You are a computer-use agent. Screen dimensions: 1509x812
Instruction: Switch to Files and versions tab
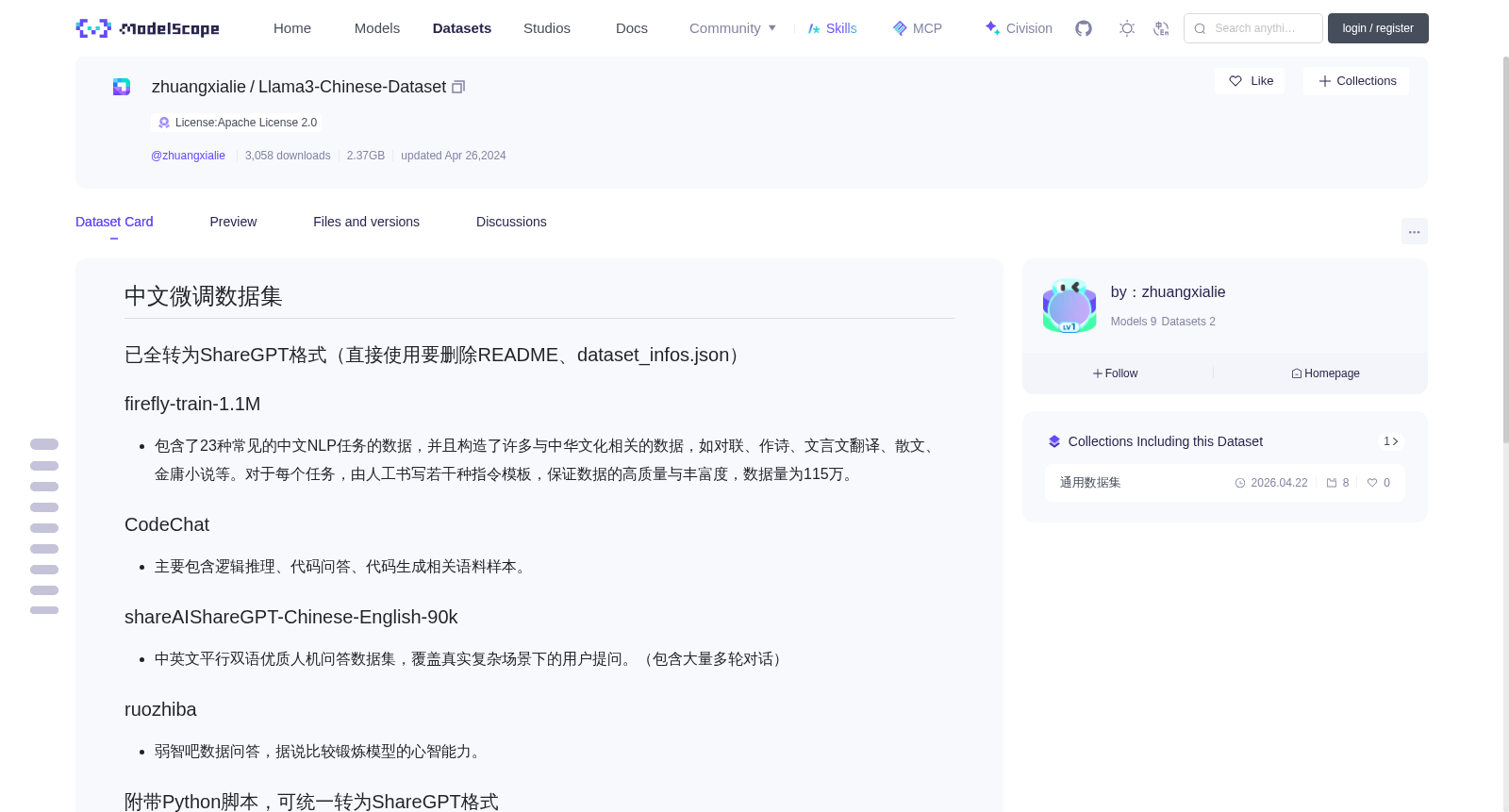click(366, 222)
